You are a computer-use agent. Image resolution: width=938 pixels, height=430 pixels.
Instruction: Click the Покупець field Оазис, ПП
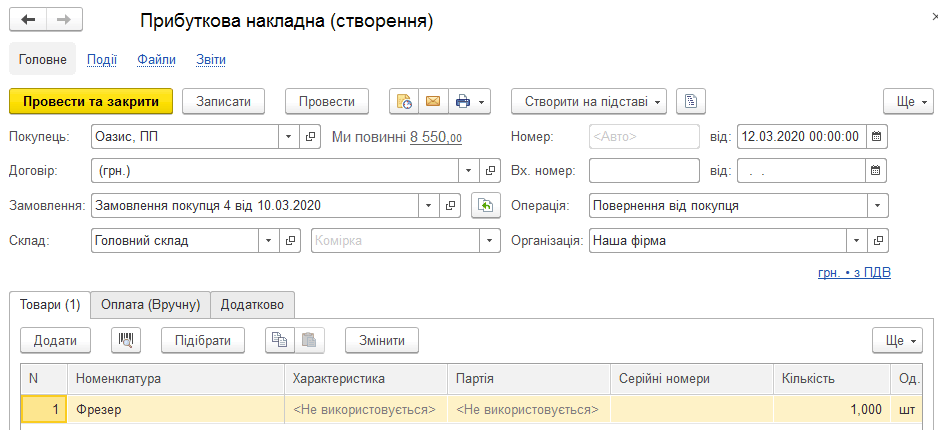pos(185,137)
